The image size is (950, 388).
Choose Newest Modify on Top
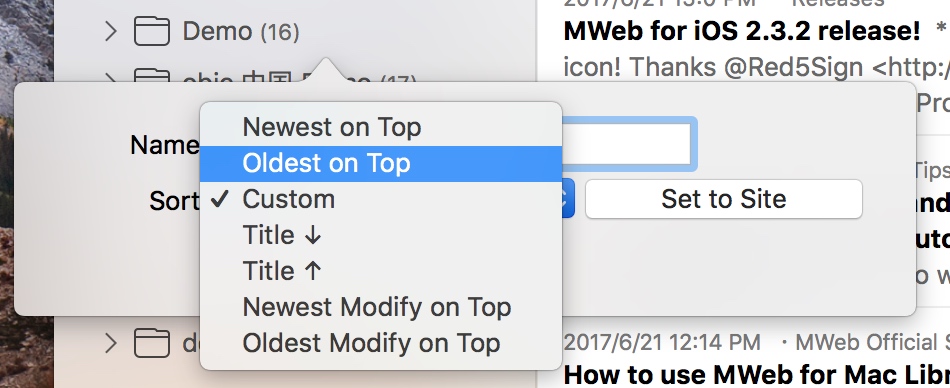pos(380,307)
